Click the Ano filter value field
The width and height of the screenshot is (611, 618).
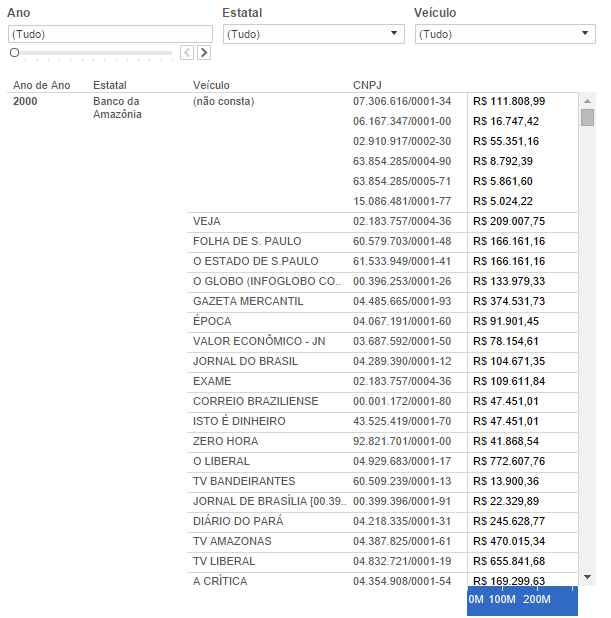(x=110, y=34)
